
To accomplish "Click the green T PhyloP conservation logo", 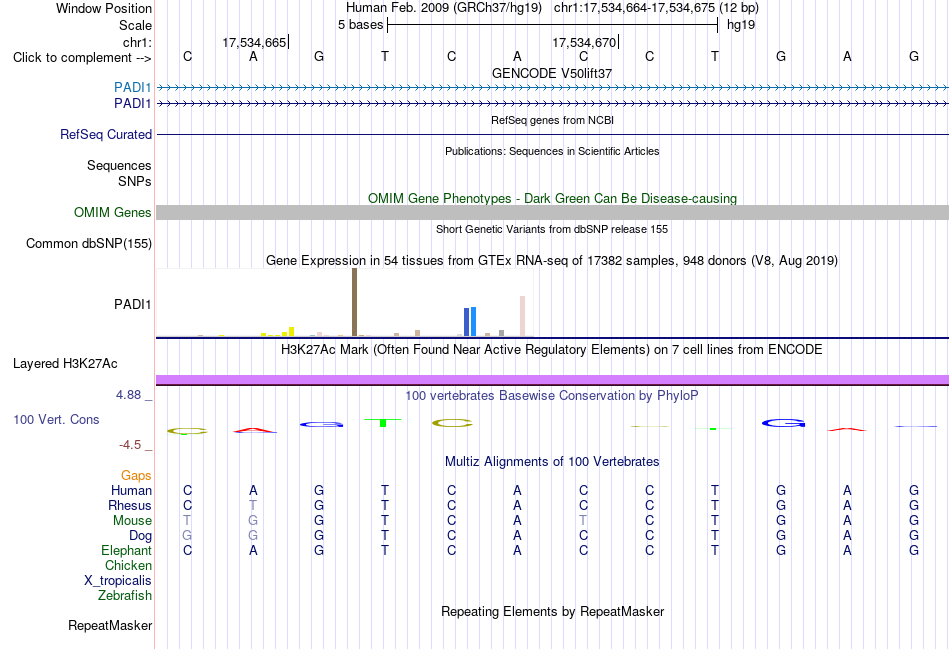I will point(383,422).
